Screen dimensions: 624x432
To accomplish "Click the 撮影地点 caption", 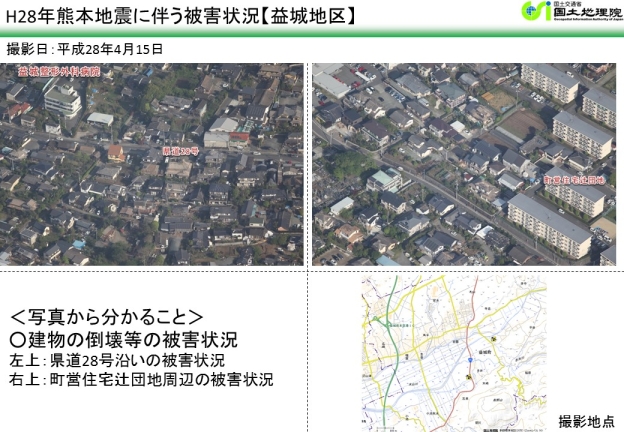I will point(587,422).
